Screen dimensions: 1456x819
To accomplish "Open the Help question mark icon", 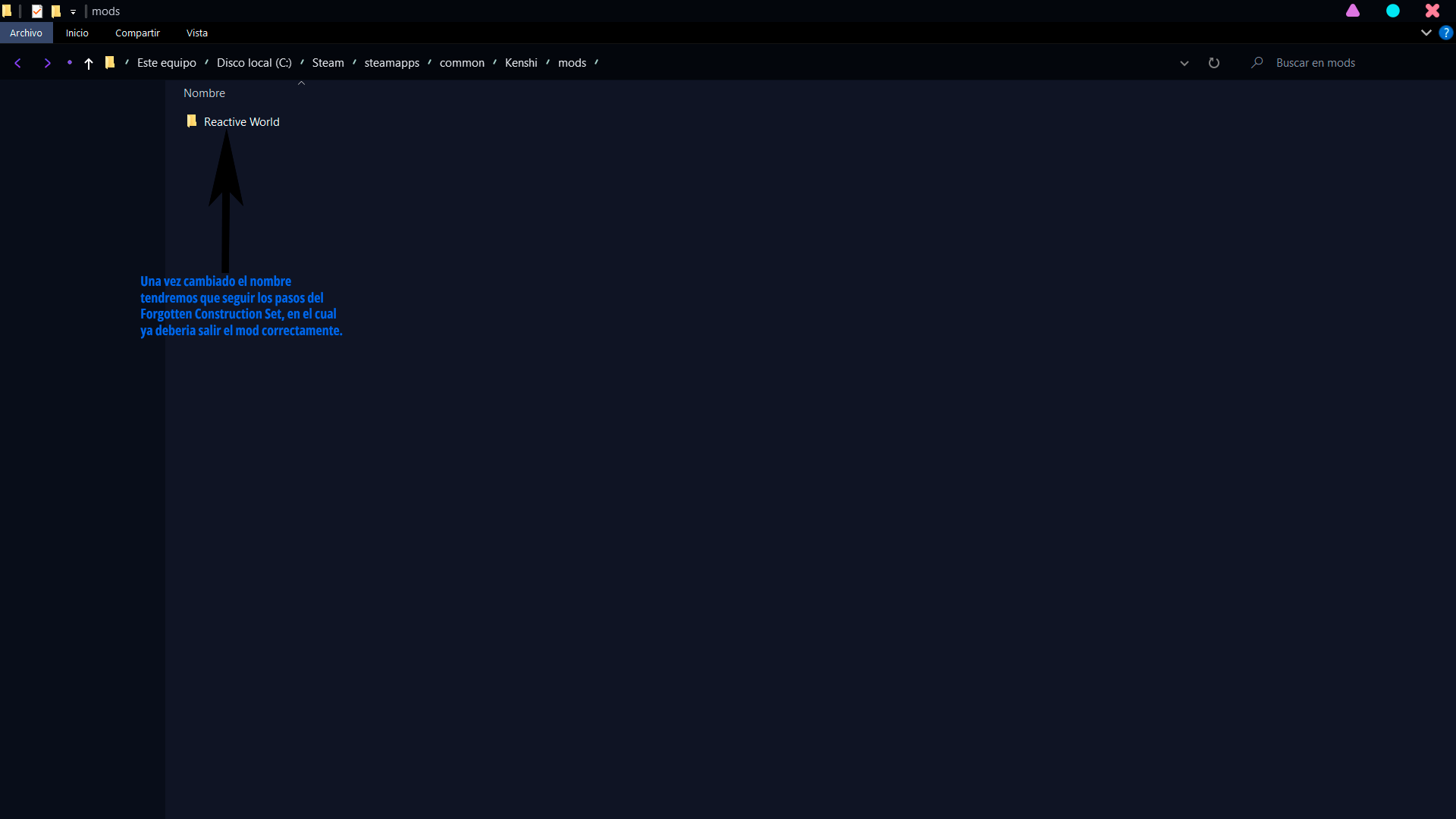I will [1445, 33].
